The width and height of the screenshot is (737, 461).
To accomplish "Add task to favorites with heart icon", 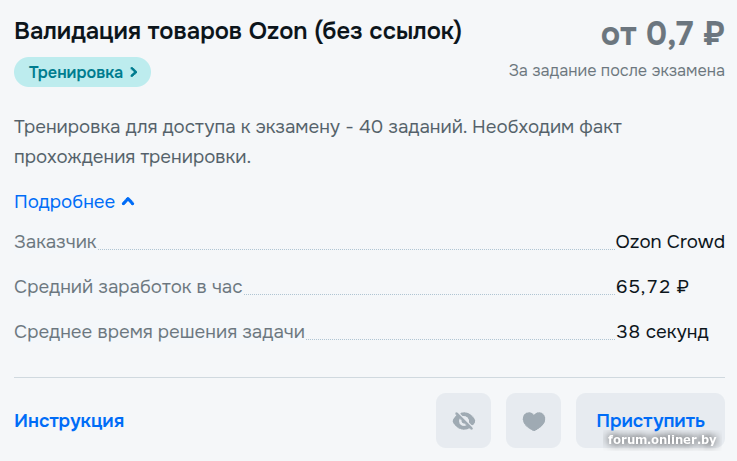I will [x=534, y=421].
